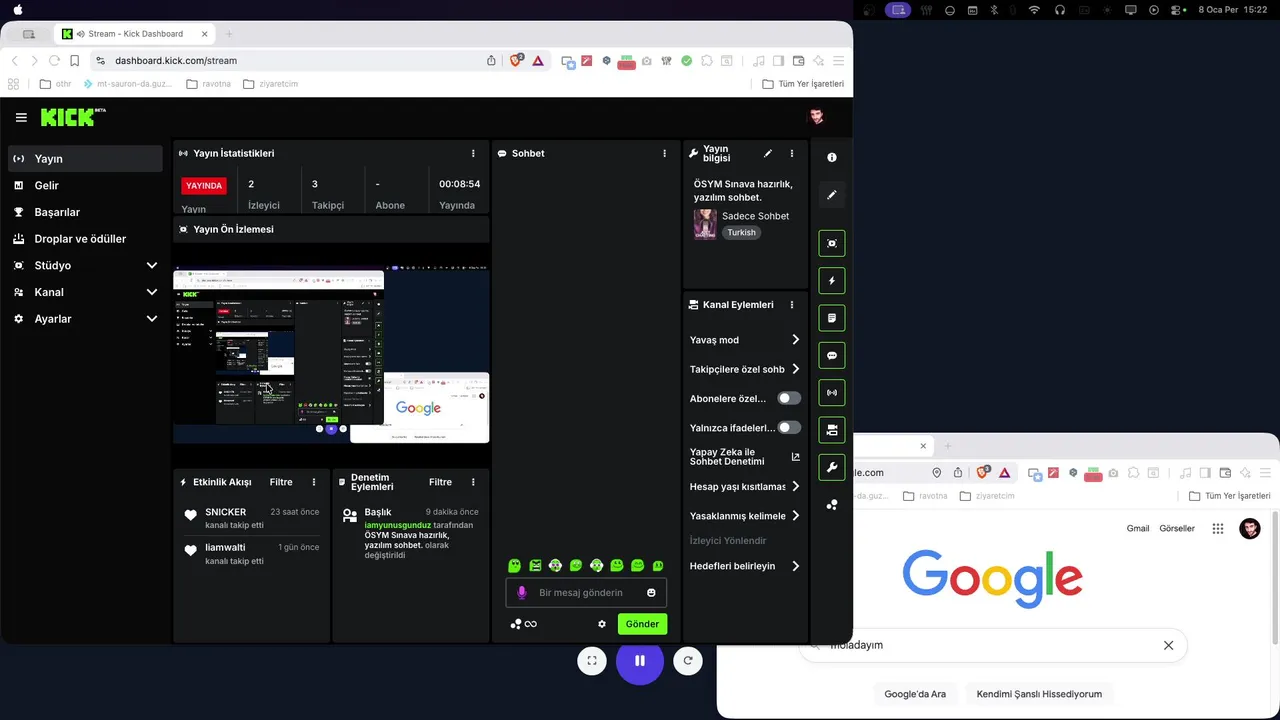
Task: Toggle the stream preview widget icon
Action: 832,243
